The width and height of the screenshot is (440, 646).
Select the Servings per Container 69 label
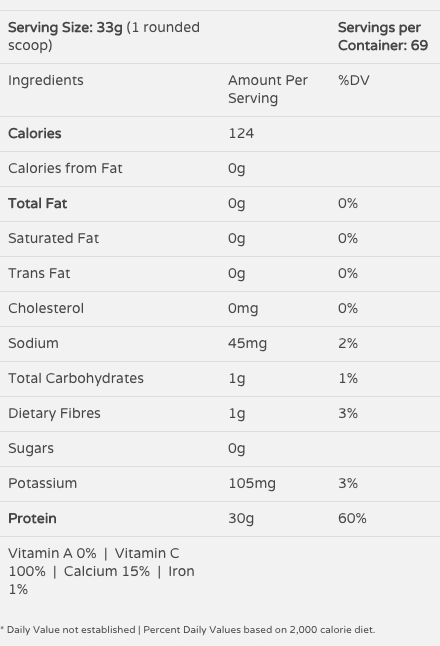tap(383, 36)
